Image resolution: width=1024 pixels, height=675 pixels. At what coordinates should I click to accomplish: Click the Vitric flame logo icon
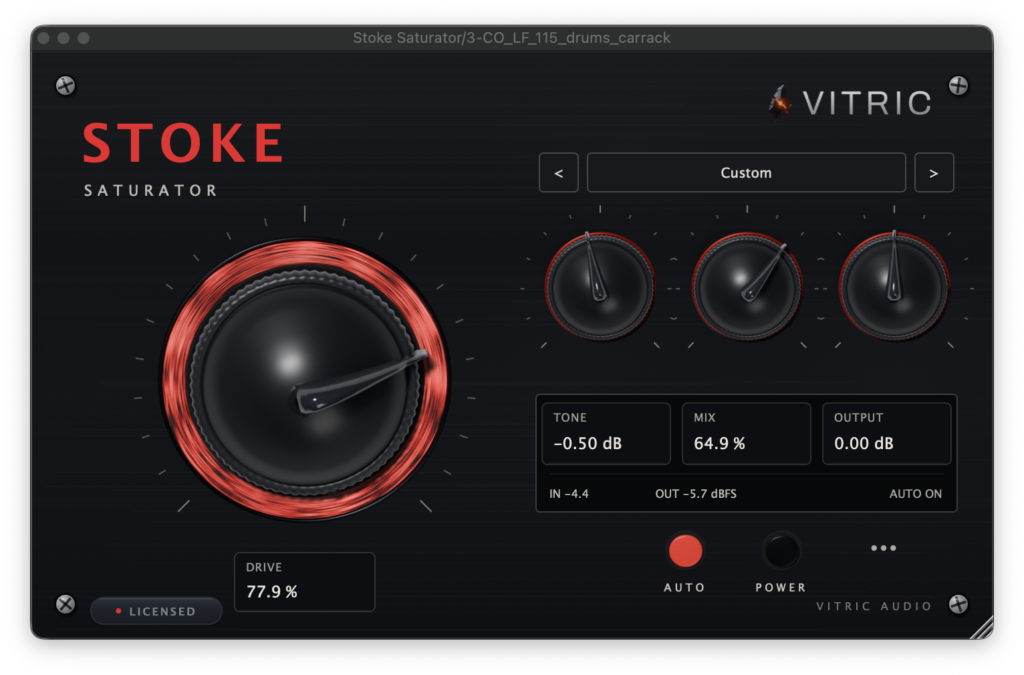780,102
